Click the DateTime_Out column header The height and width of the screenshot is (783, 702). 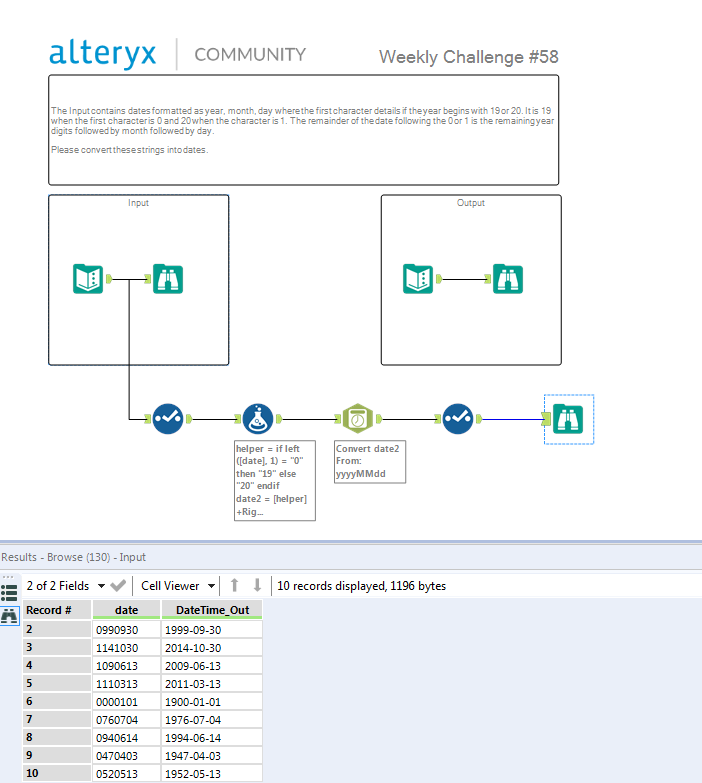click(x=212, y=610)
